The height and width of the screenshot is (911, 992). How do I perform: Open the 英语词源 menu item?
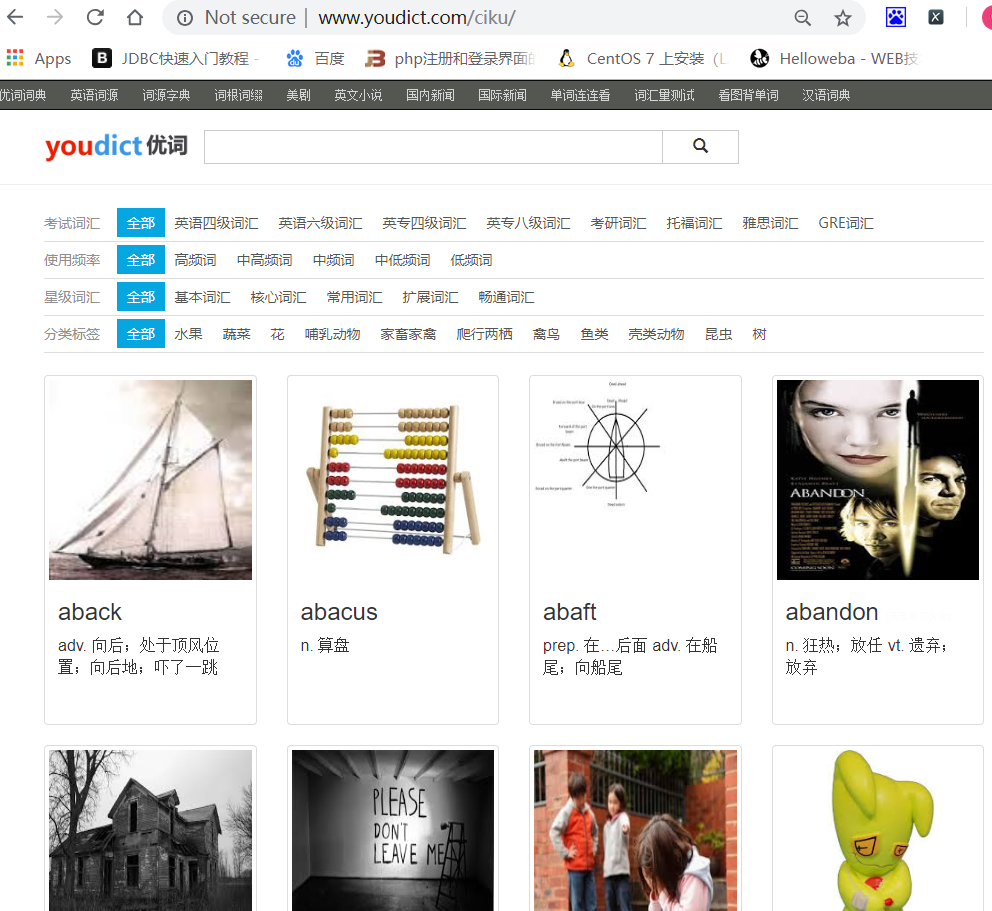(94, 95)
